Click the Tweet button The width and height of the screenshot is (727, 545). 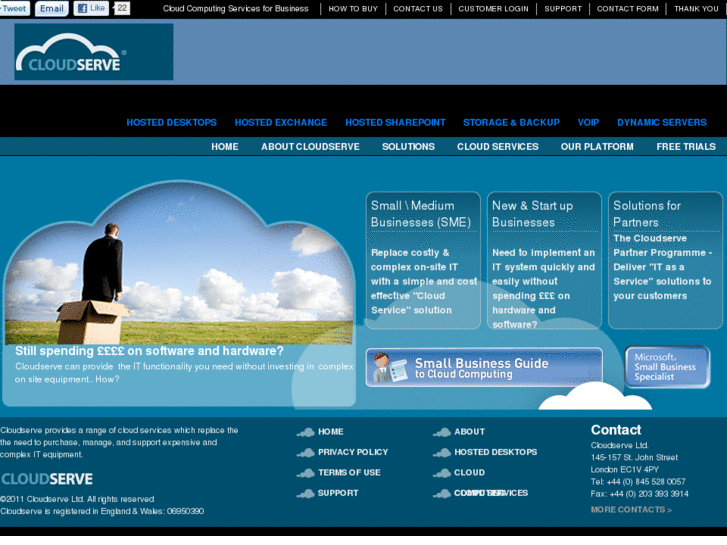(14, 8)
